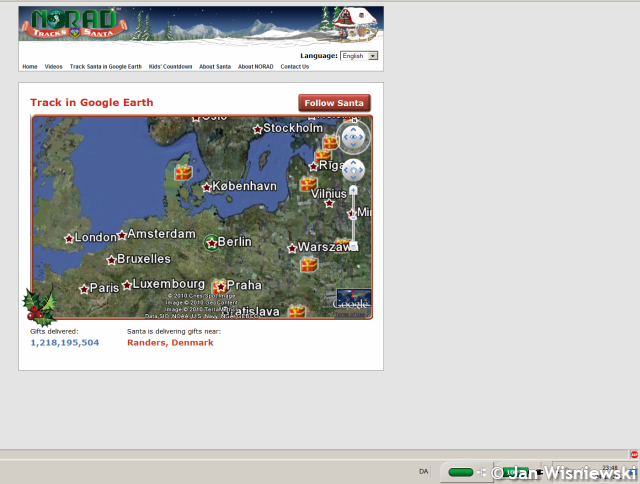Click the move-up arrow on hand control

353,162
